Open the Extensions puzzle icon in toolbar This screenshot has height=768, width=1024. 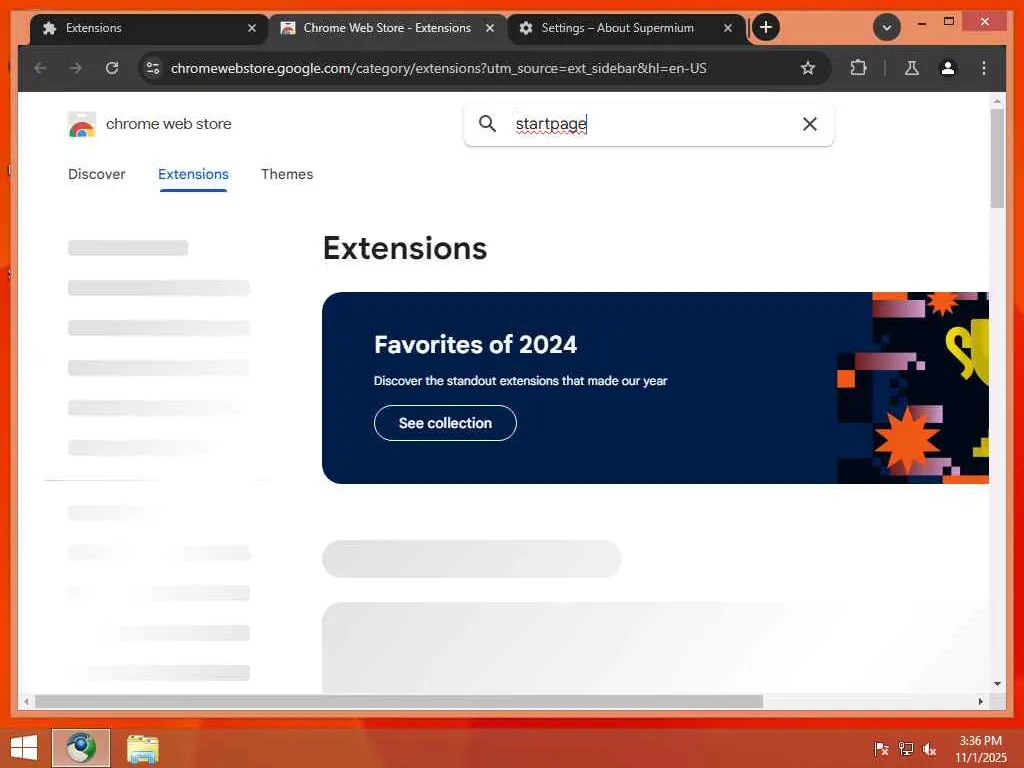pos(858,68)
